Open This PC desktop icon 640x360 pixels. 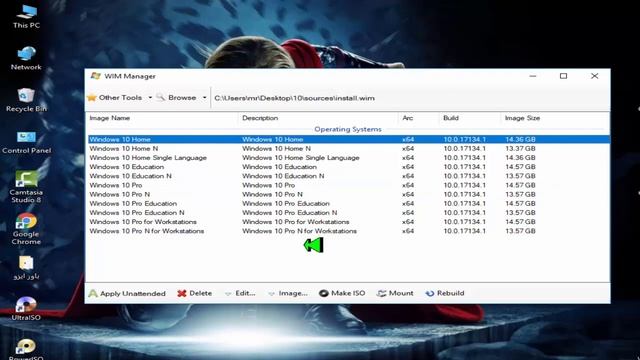(x=26, y=16)
